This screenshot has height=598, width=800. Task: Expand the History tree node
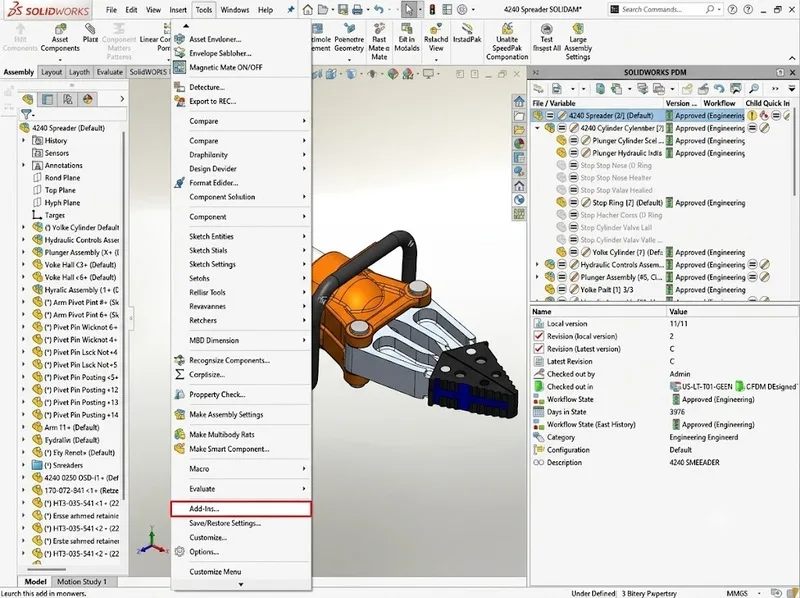click(x=23, y=140)
